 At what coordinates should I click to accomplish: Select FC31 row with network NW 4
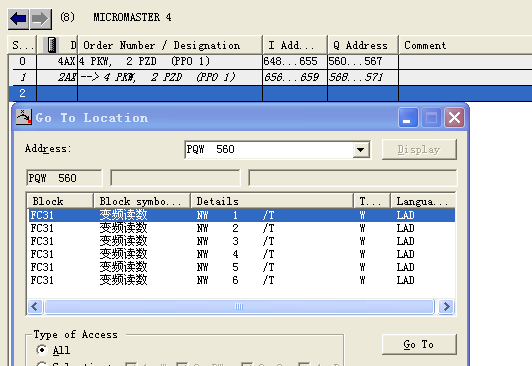[x=242, y=254]
